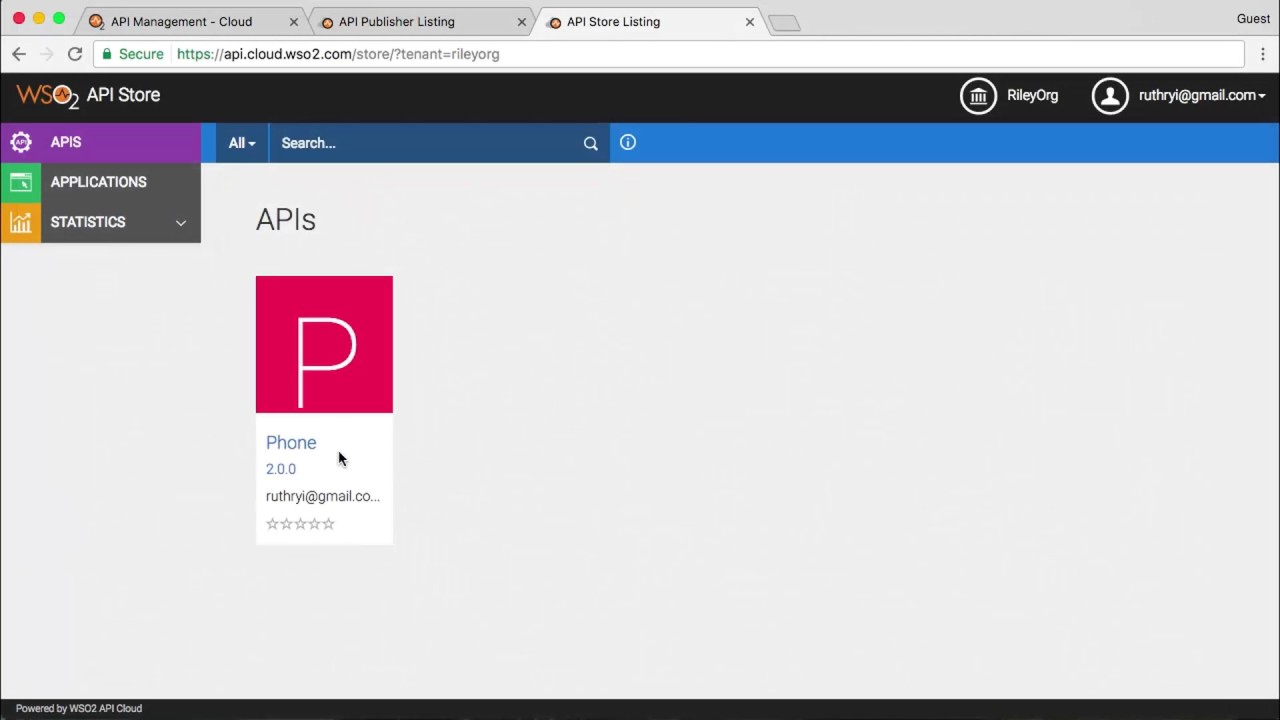Click the WSO2 API Store logo
The height and width of the screenshot is (720, 1280).
pyautogui.click(x=88, y=96)
